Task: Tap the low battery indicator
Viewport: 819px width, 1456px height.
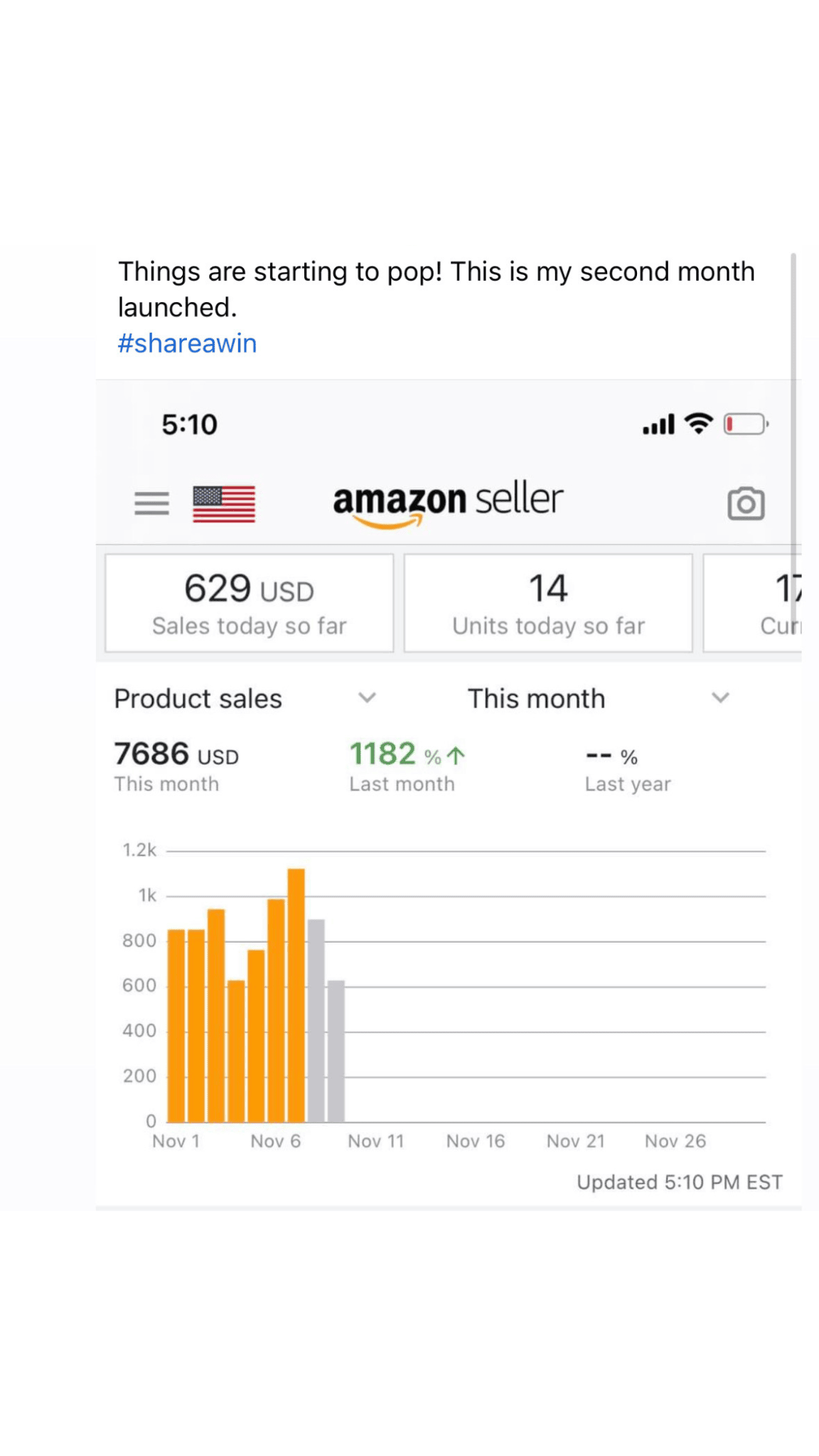Action: coord(746,424)
